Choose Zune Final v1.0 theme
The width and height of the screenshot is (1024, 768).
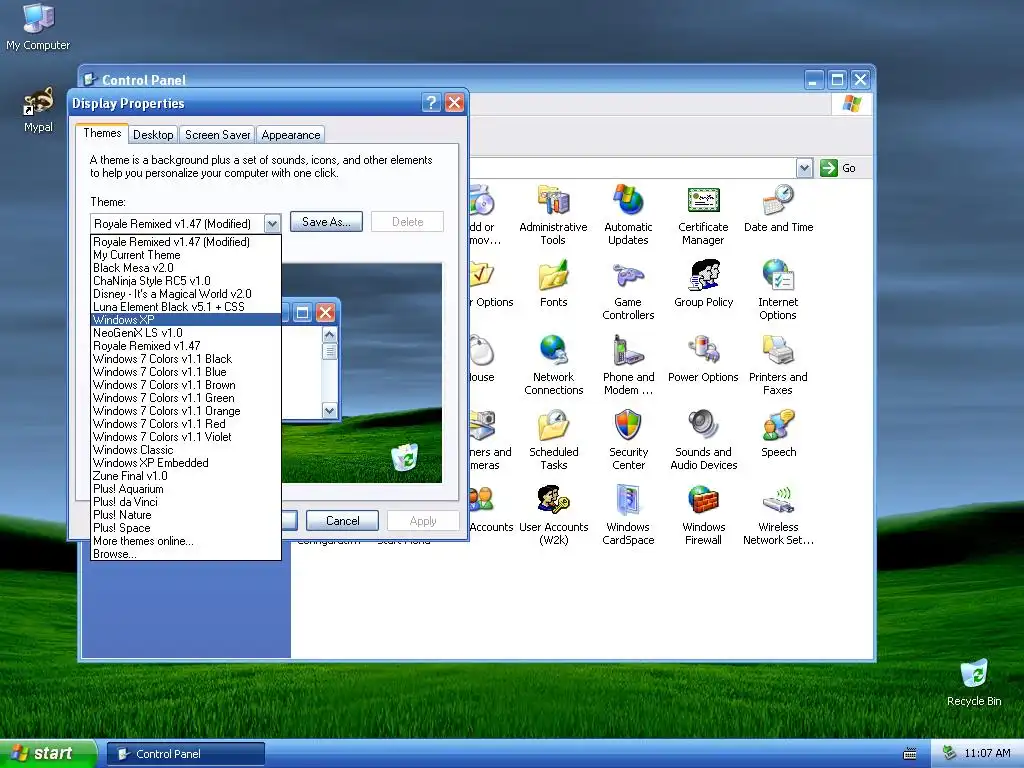185,476
